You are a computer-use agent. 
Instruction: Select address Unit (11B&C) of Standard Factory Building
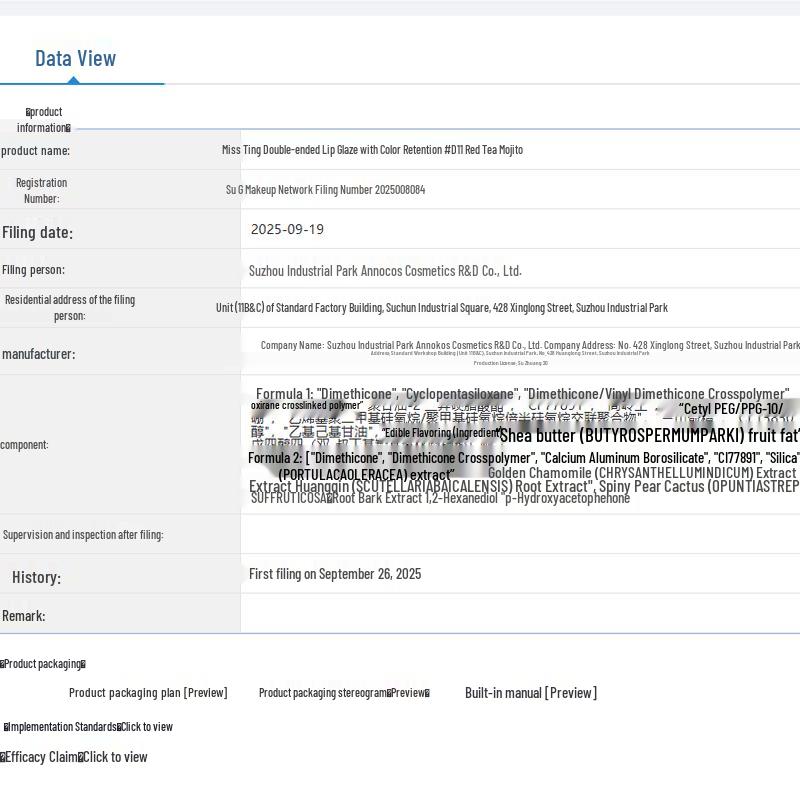point(442,308)
